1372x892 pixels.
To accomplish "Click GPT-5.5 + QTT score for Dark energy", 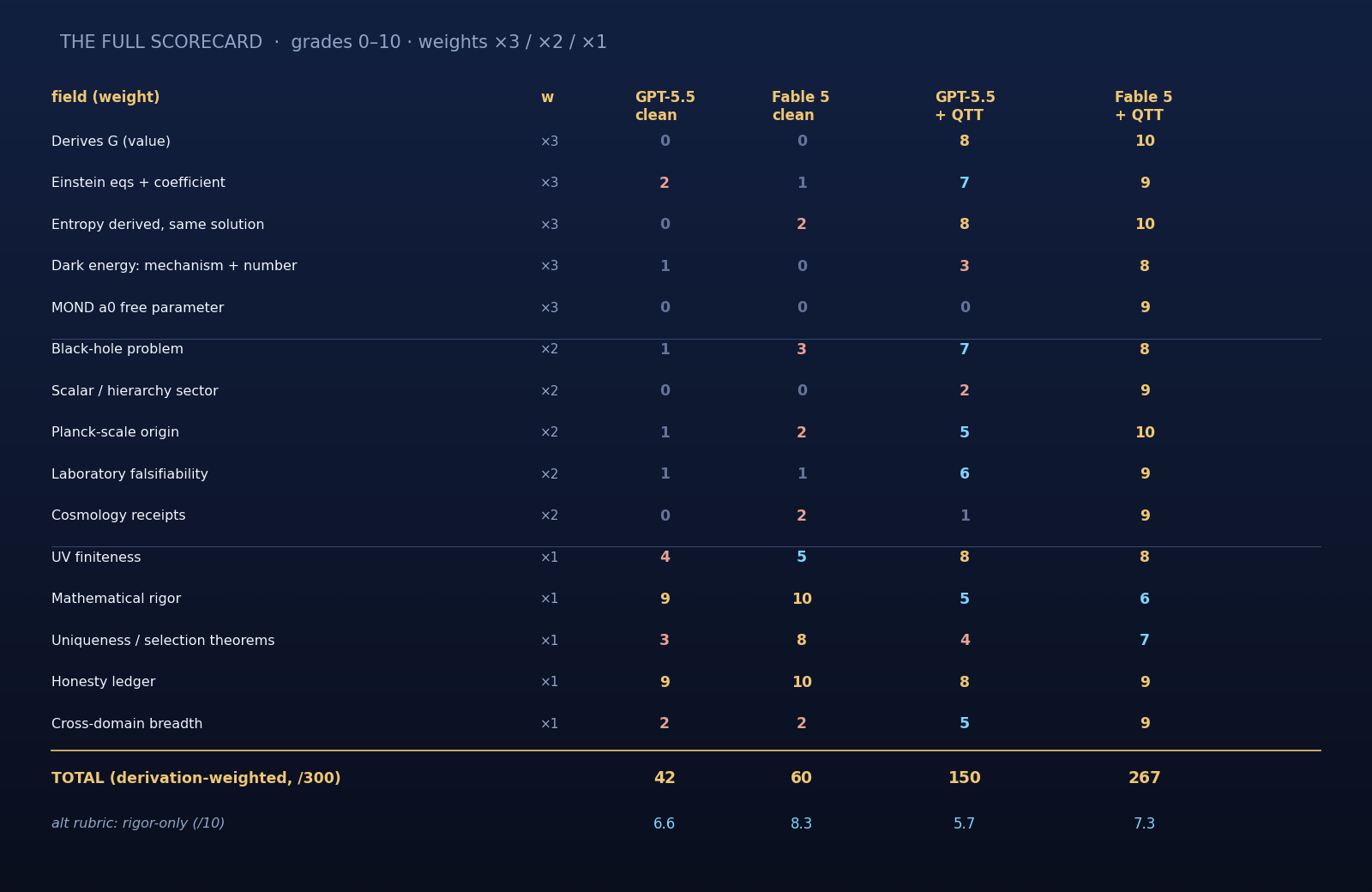I will (965, 266).
